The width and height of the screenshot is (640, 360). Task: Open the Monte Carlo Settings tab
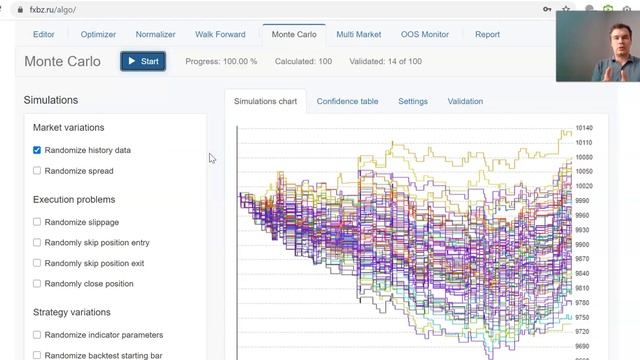tap(413, 101)
